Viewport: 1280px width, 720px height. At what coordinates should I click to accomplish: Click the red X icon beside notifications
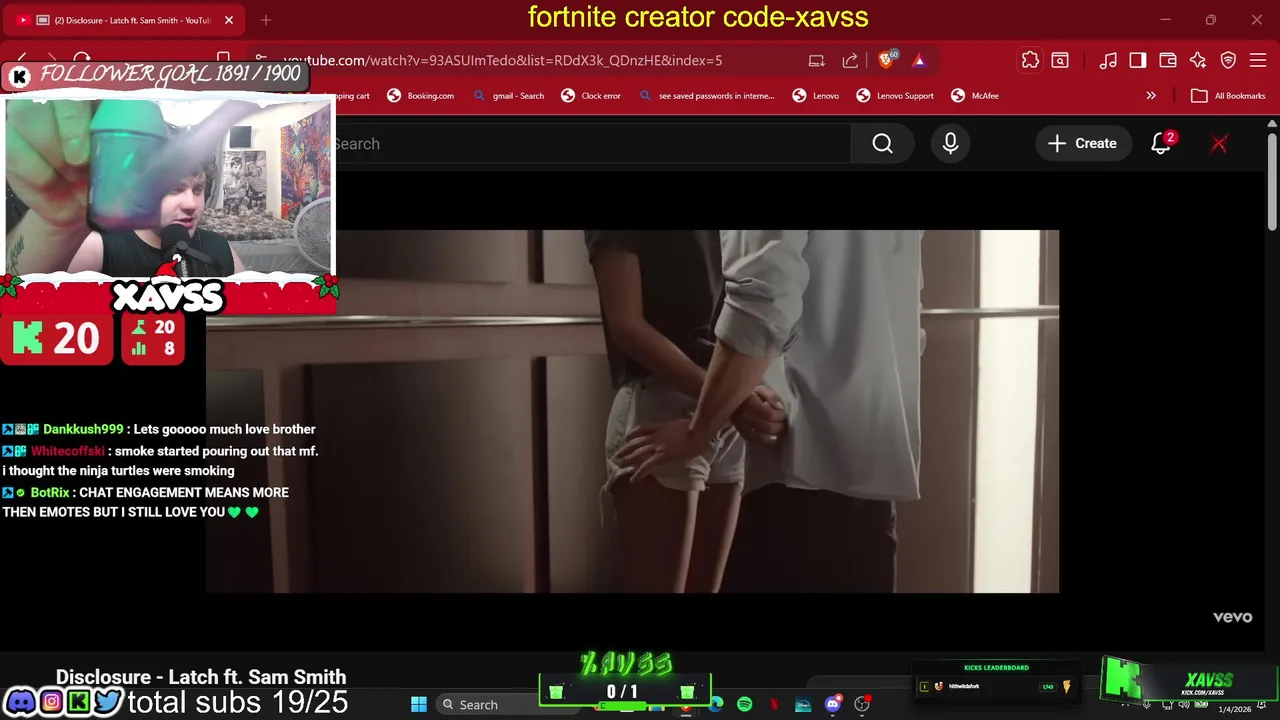coord(1219,143)
